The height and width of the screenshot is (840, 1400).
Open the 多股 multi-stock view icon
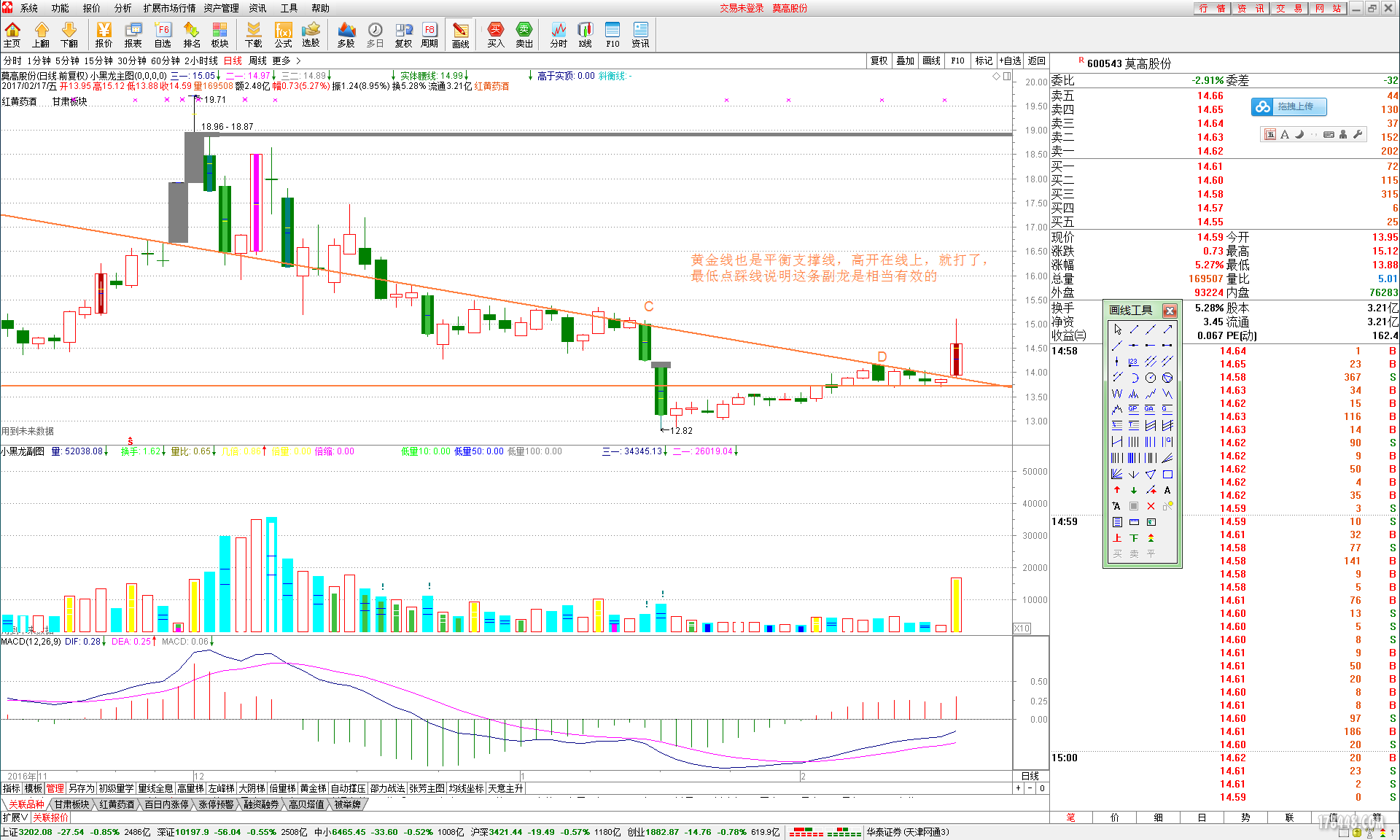(346, 35)
